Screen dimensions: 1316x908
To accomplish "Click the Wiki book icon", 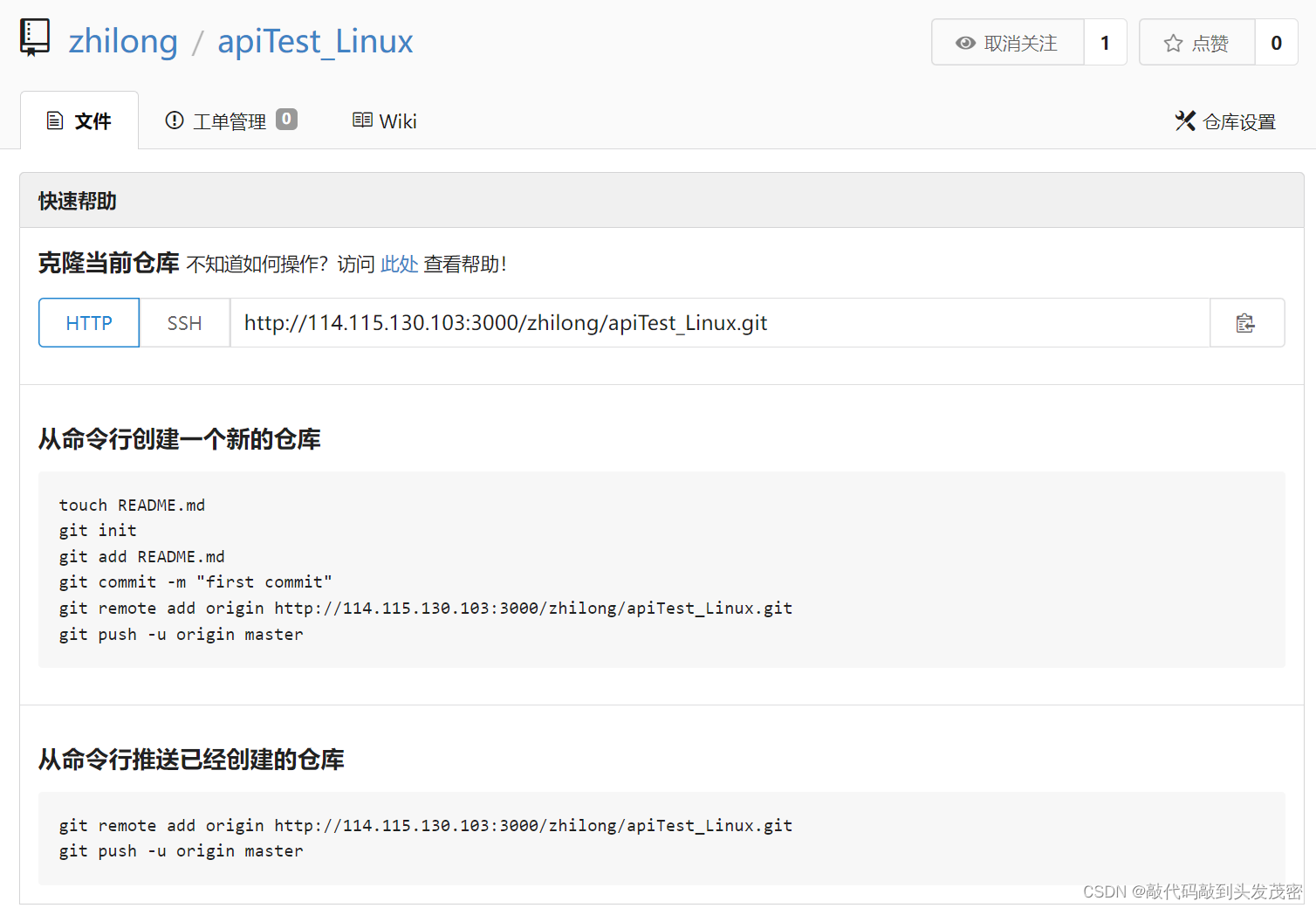I will (x=362, y=120).
